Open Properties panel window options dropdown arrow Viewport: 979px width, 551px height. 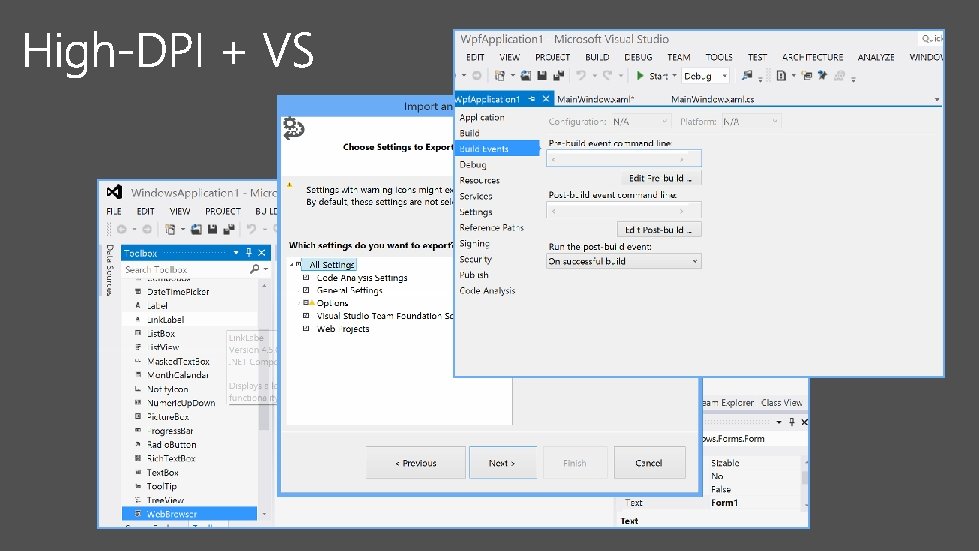[x=779, y=422]
